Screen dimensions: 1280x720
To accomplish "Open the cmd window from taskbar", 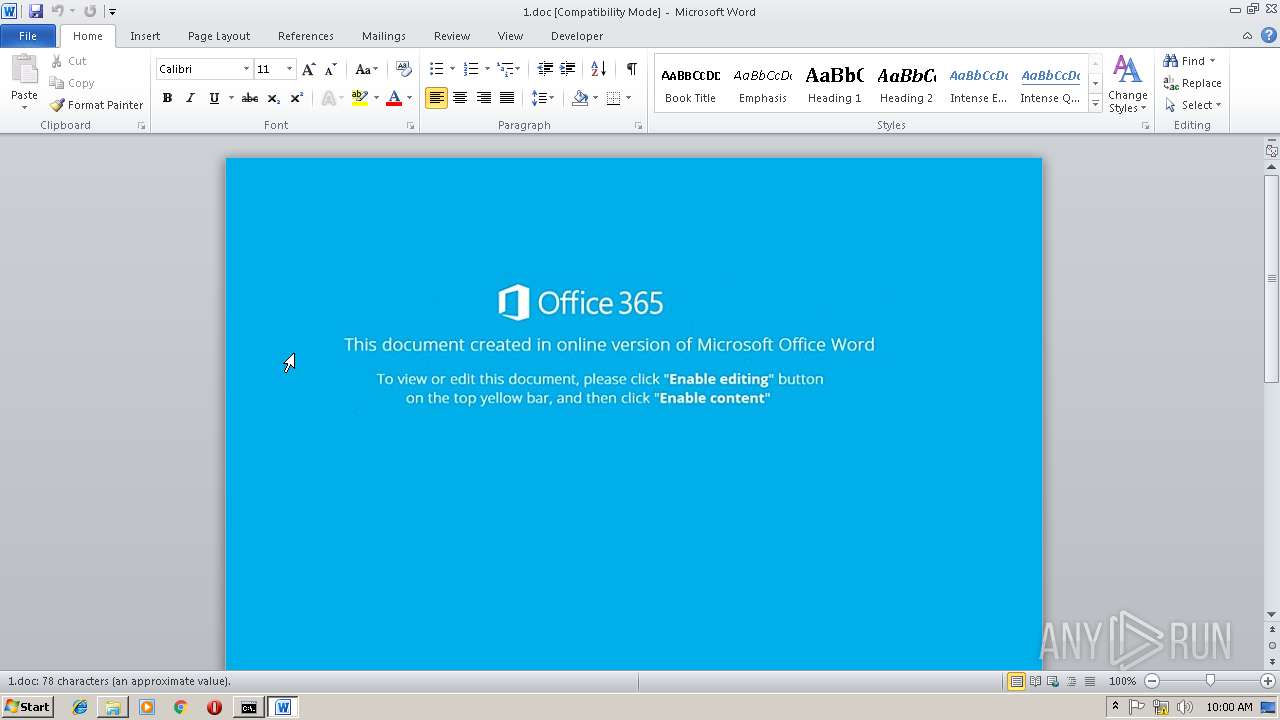I will click(x=248, y=707).
